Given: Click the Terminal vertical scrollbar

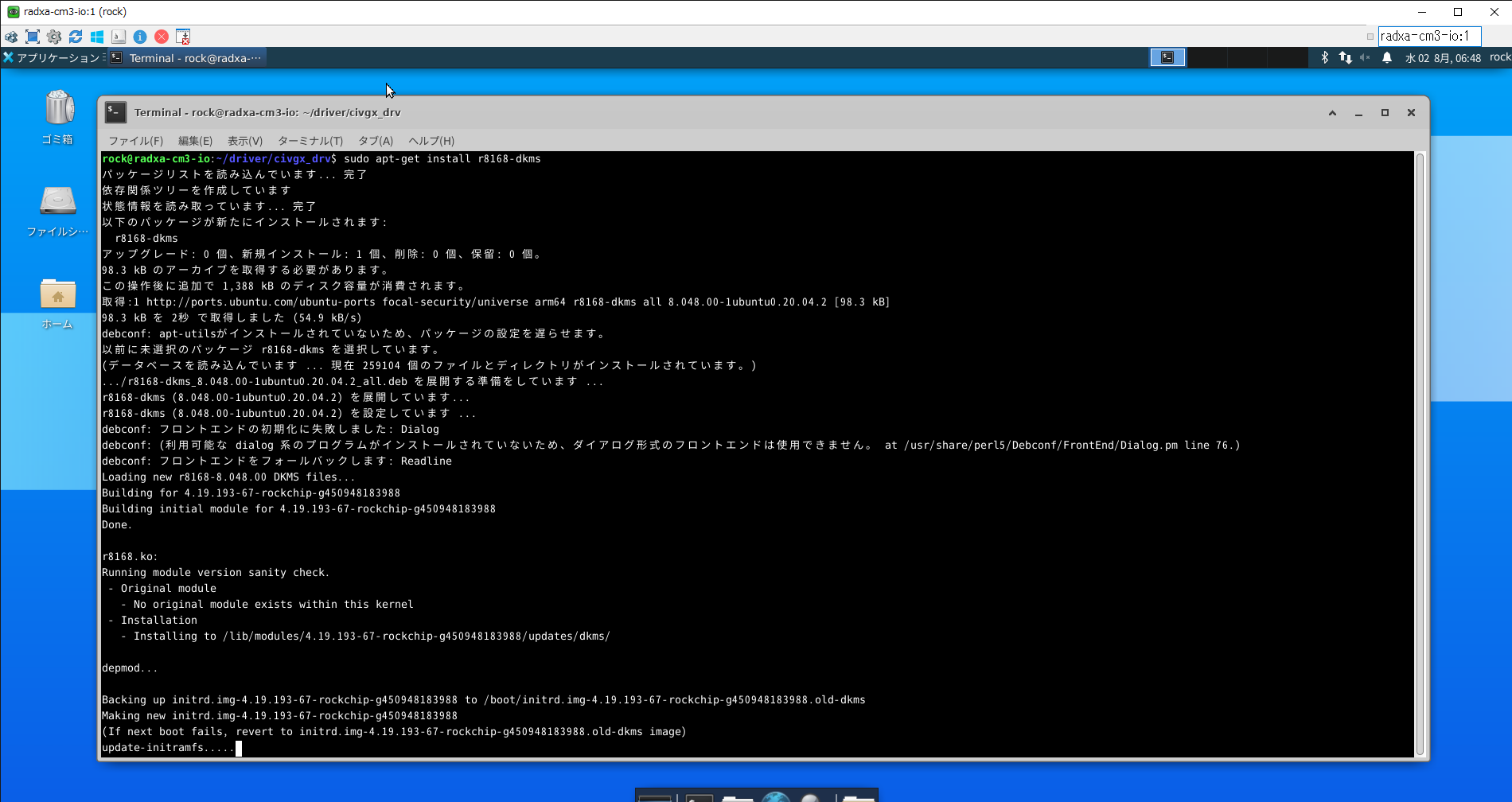Looking at the screenshot, I should pyautogui.click(x=1420, y=454).
